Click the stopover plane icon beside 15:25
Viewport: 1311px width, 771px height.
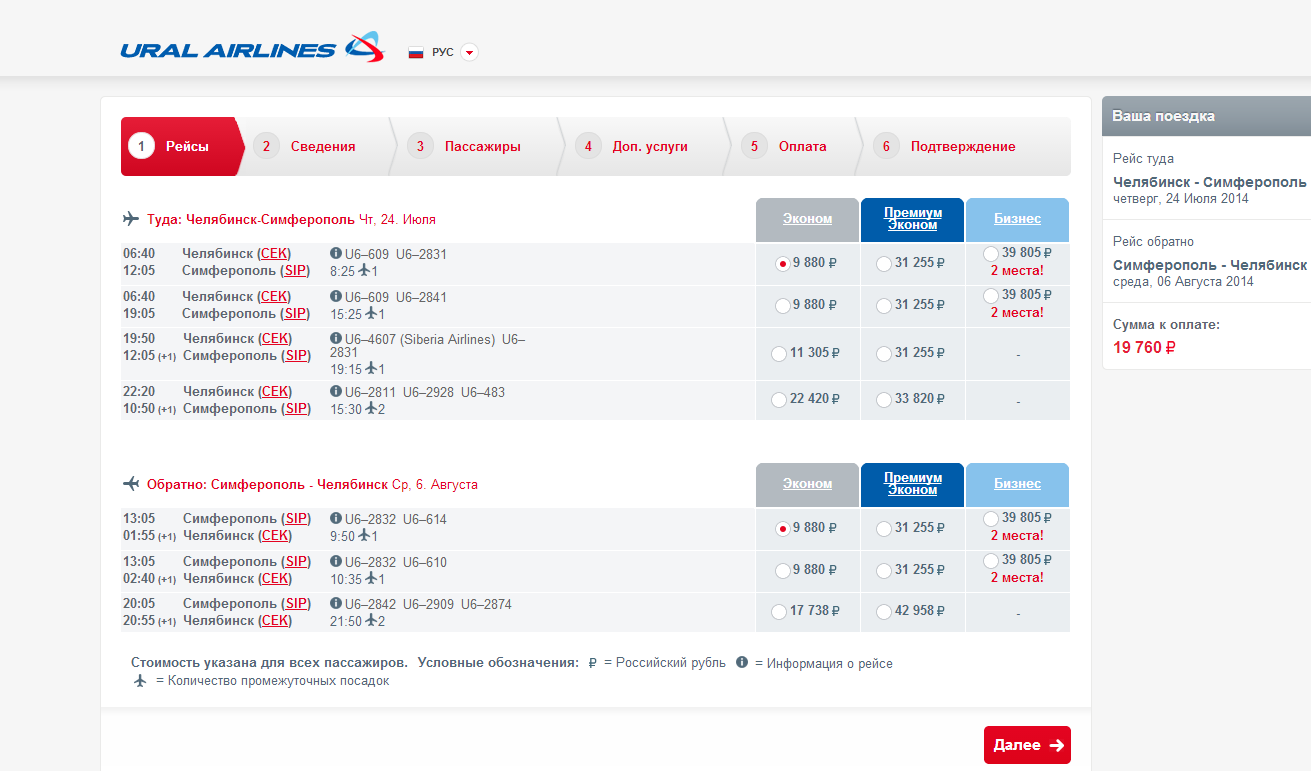[371, 313]
